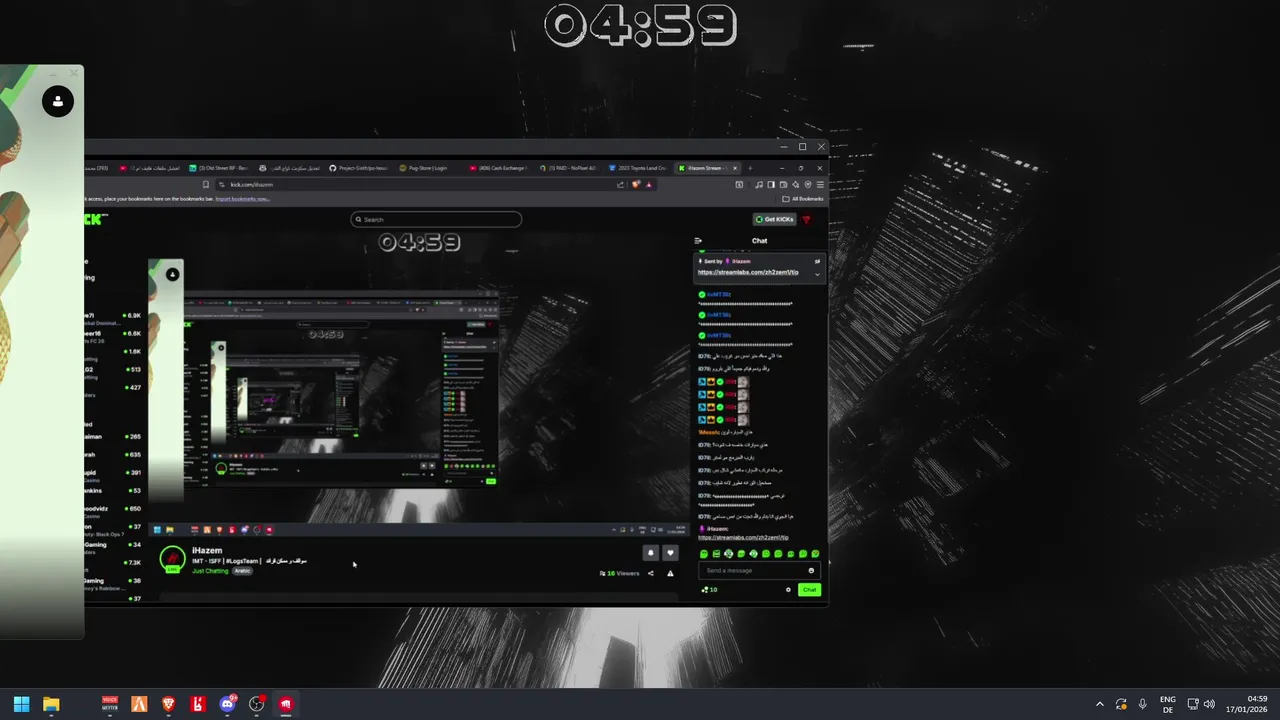Open the Windows Start menu
The width and height of the screenshot is (1280, 720).
[22, 704]
